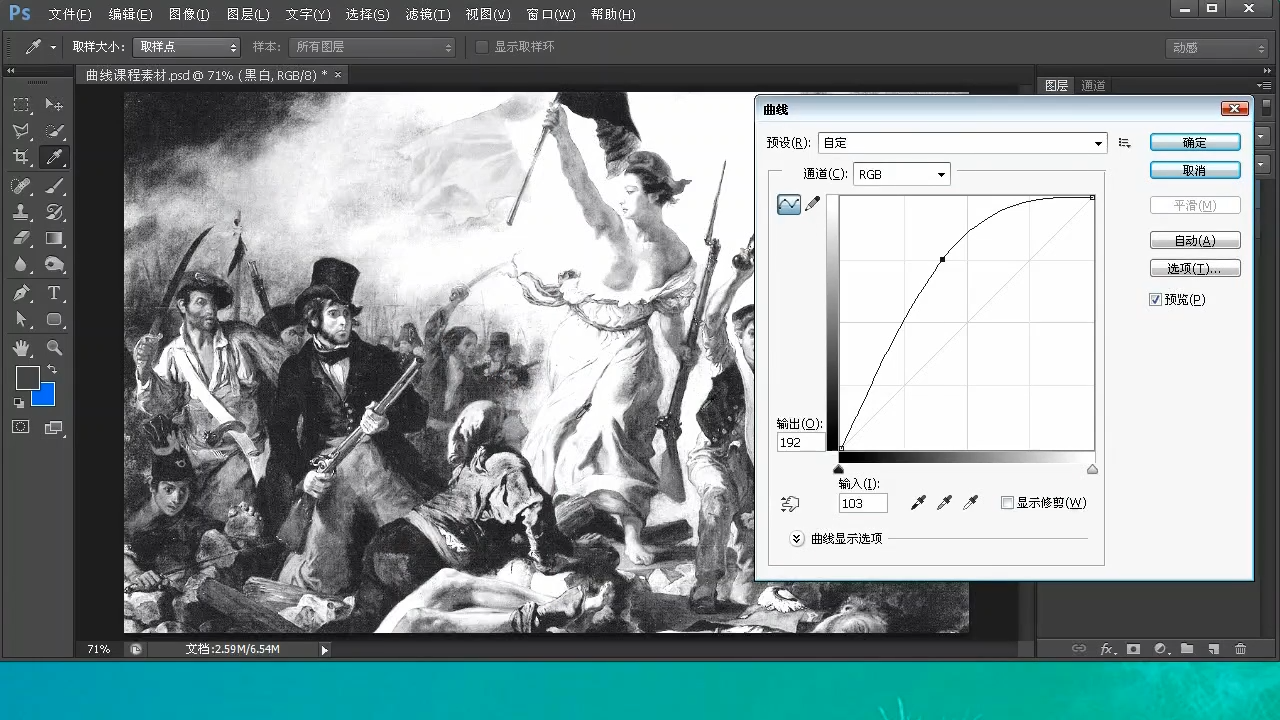Image resolution: width=1280 pixels, height=720 pixels.
Task: Click the blue background color swatch
Action: (x=47, y=397)
